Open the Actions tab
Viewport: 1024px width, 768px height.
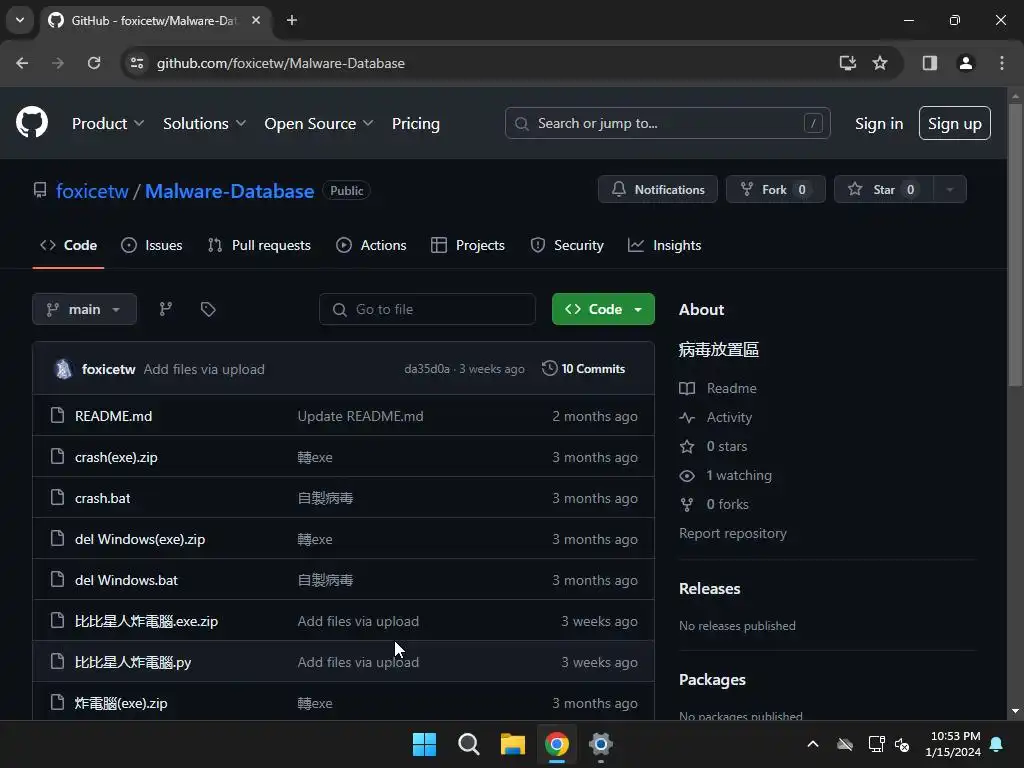371,245
